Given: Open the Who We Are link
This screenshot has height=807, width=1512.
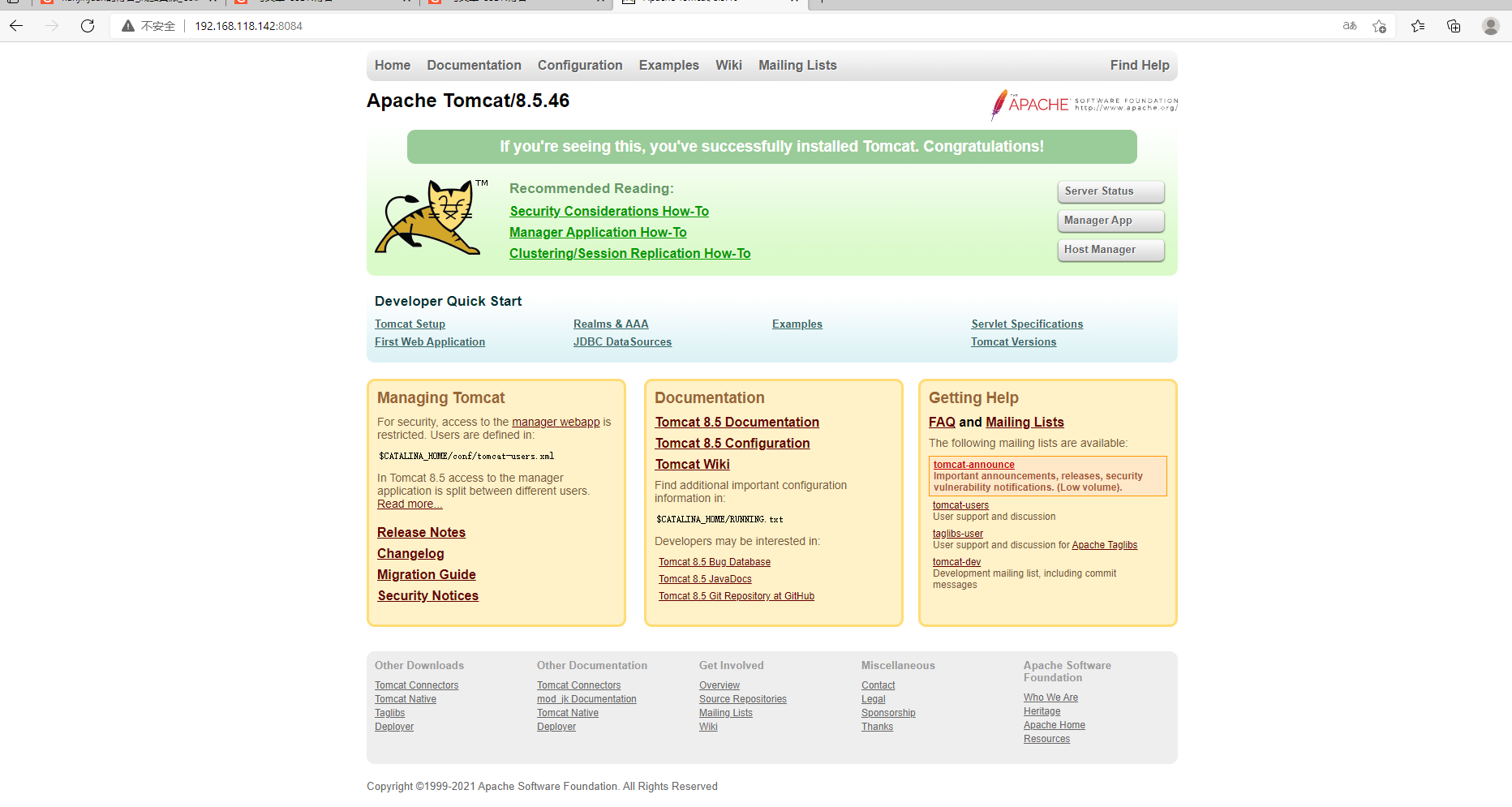Looking at the screenshot, I should pos(1050,698).
